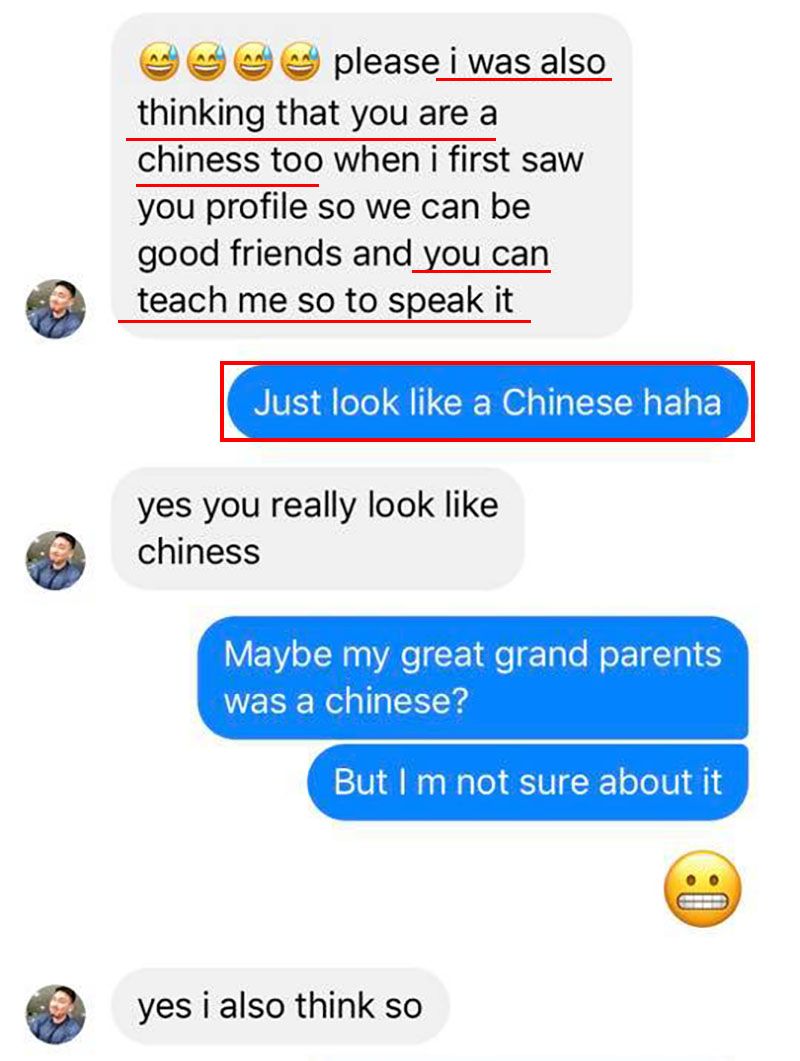Screen dimensions: 800x1061
Task: Tap the first sweat-smile emoji in the message
Action: pyautogui.click(x=160, y=62)
